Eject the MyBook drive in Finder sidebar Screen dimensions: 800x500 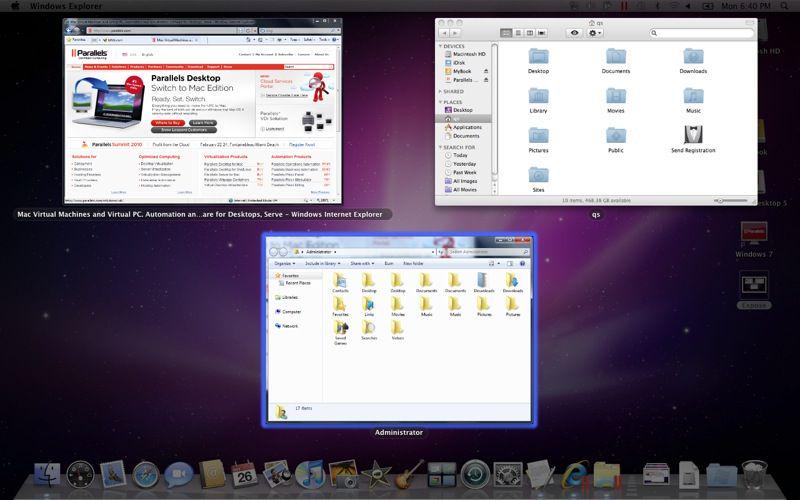[484, 72]
